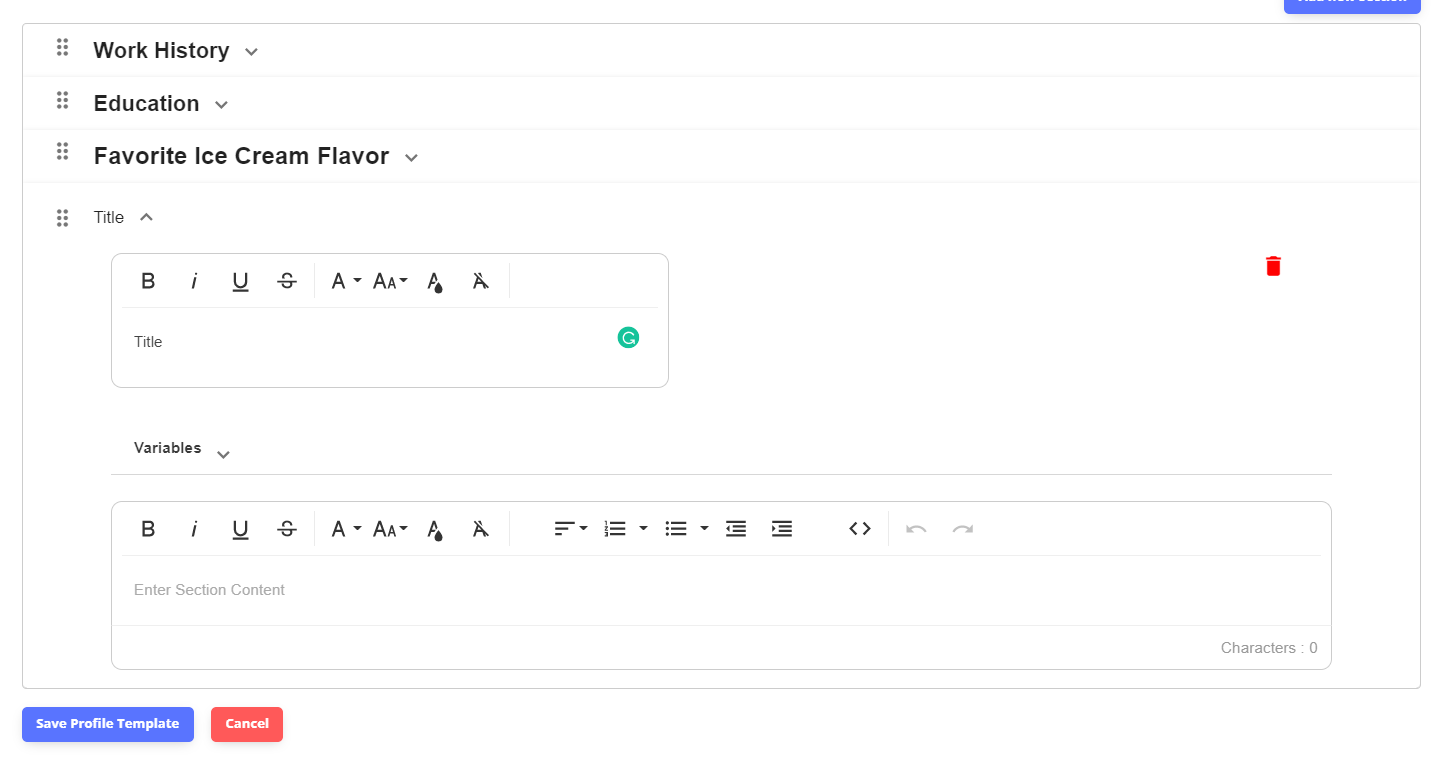The height and width of the screenshot is (759, 1436).
Task: Expand the Favorite Ice Cream Flavor section
Action: tap(411, 158)
